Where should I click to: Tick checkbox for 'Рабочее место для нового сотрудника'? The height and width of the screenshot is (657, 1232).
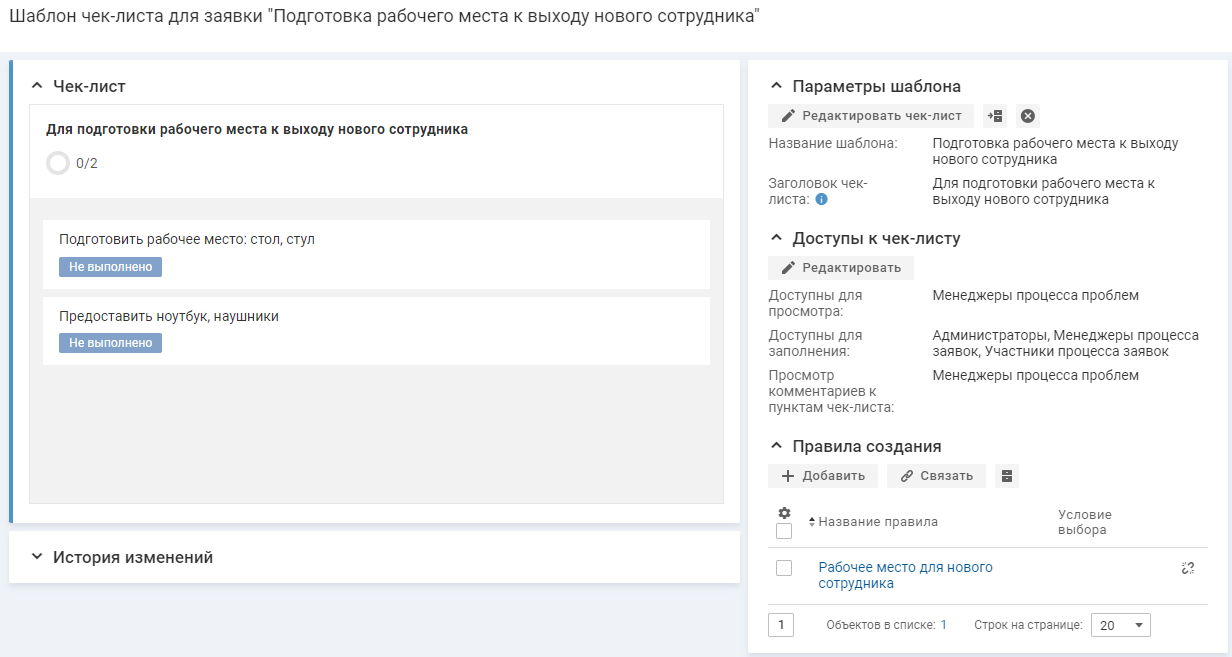point(785,568)
